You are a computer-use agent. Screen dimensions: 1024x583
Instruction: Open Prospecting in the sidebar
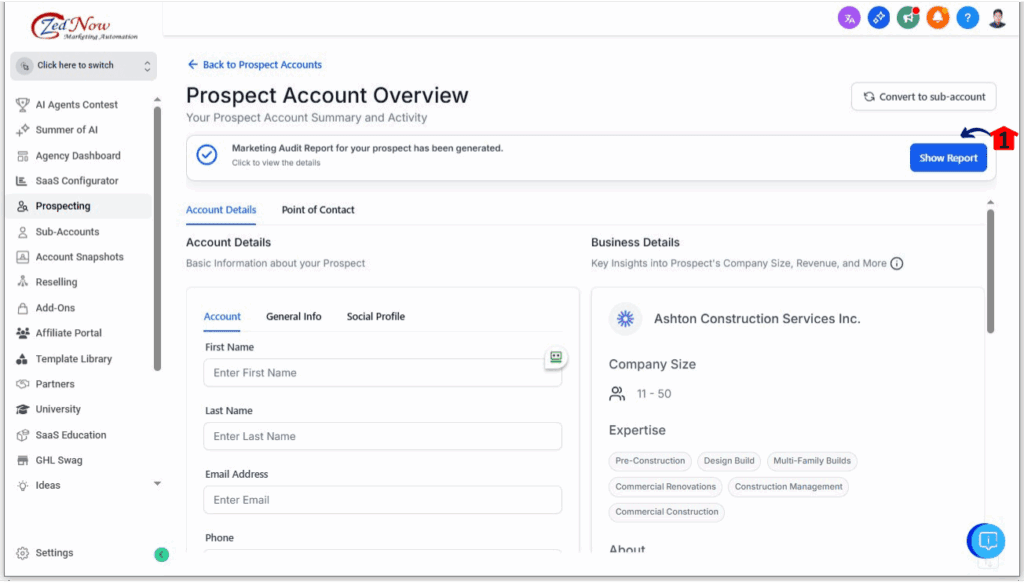pos(79,206)
